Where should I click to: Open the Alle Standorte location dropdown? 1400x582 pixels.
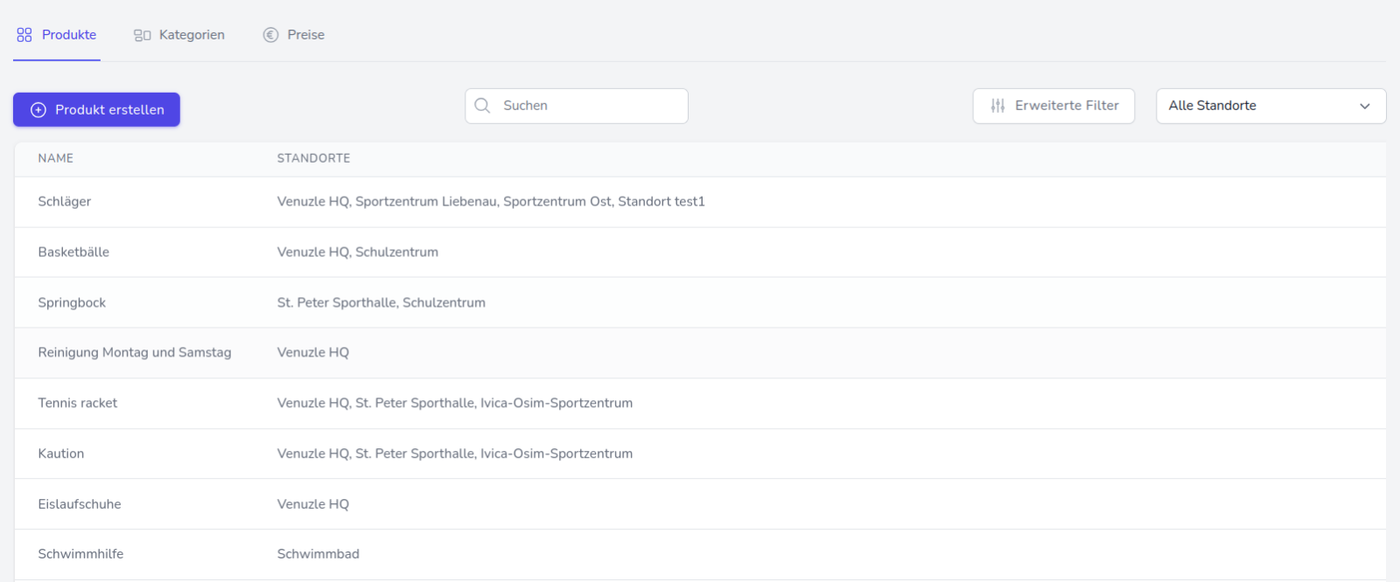click(1260, 106)
